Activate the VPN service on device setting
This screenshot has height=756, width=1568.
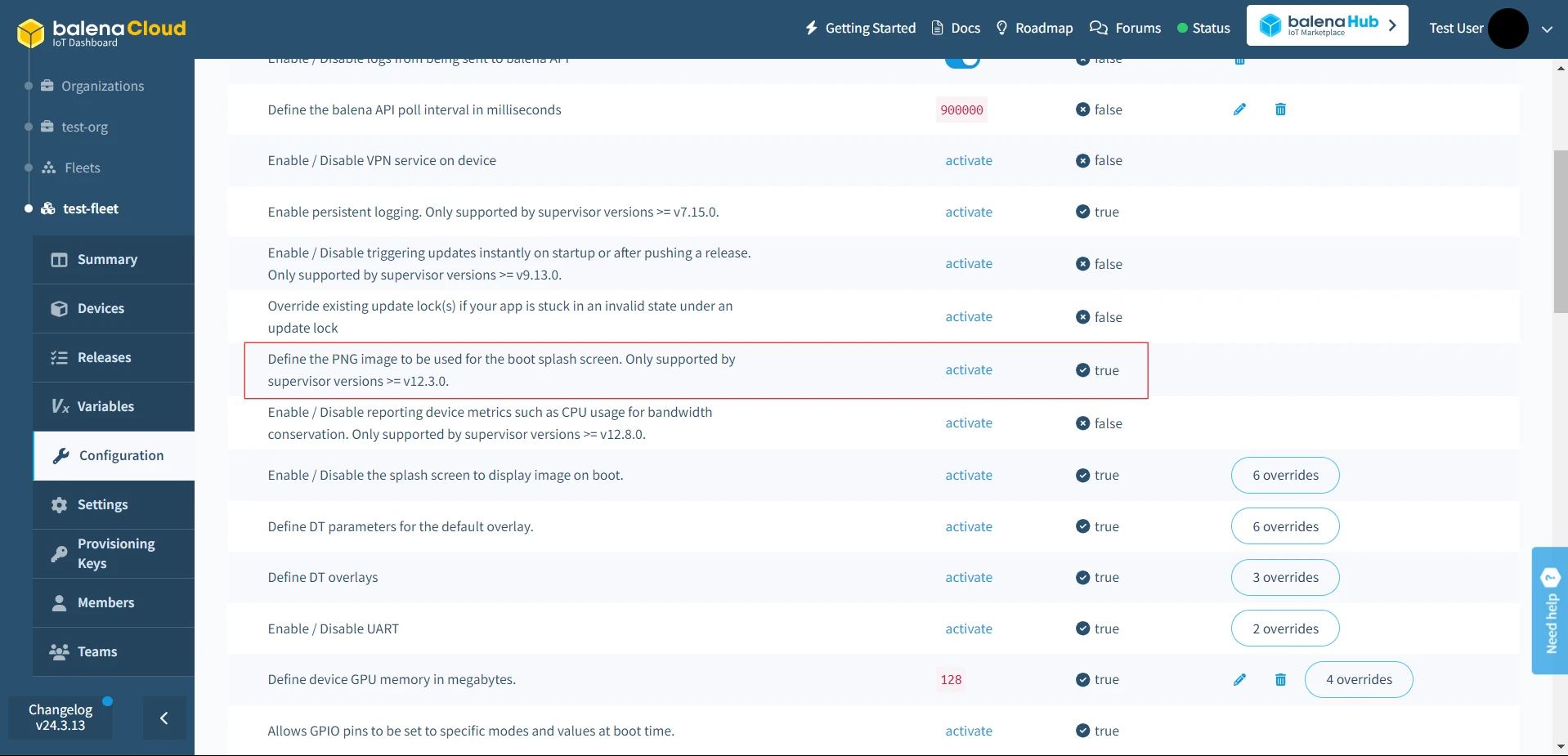969,161
